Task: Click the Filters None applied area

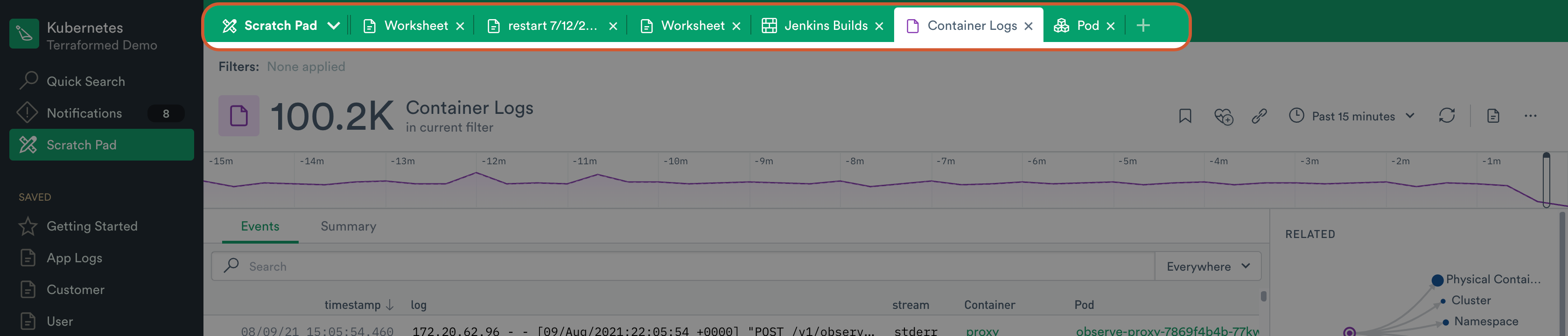Action: 282,67
